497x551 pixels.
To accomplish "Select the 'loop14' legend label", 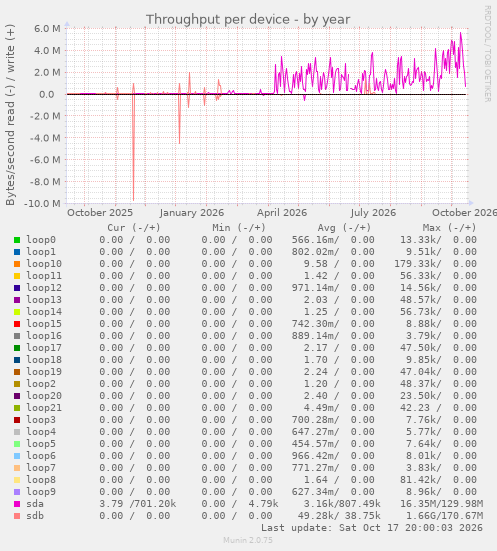I will click(x=44, y=311).
